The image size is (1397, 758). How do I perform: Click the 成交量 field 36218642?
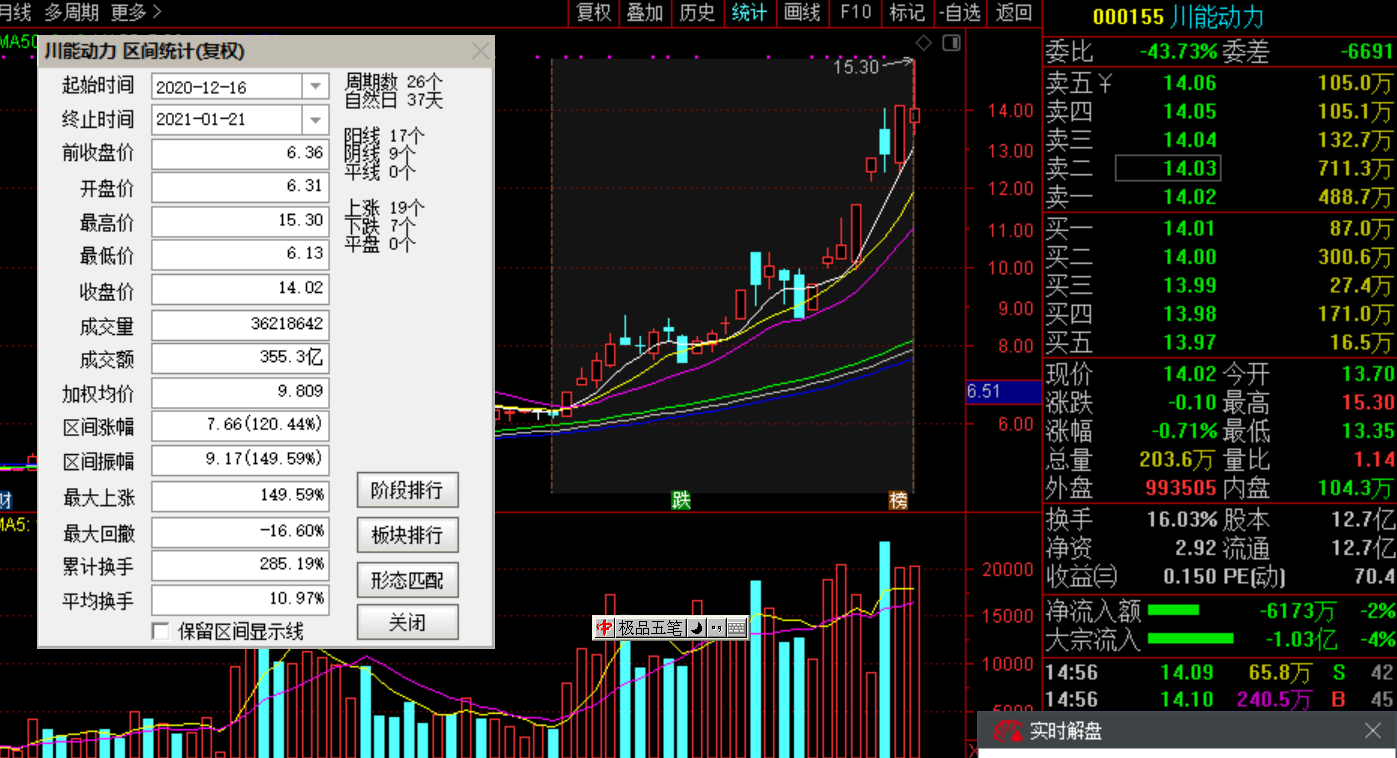(240, 324)
